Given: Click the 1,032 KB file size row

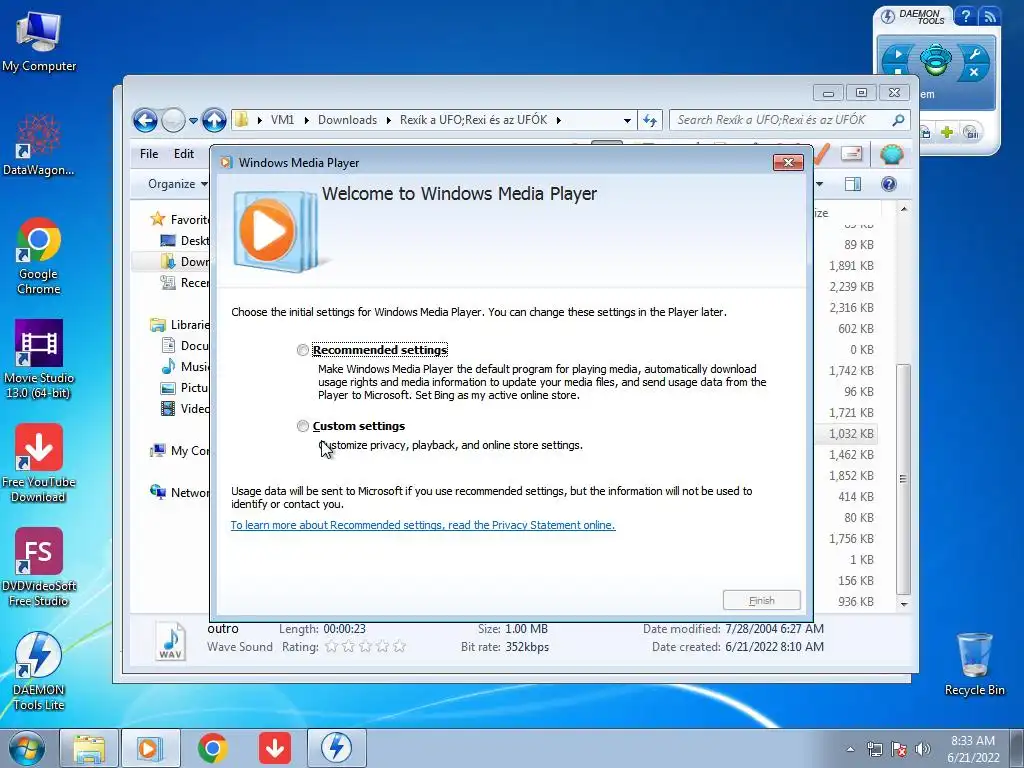Looking at the screenshot, I should click(847, 434).
